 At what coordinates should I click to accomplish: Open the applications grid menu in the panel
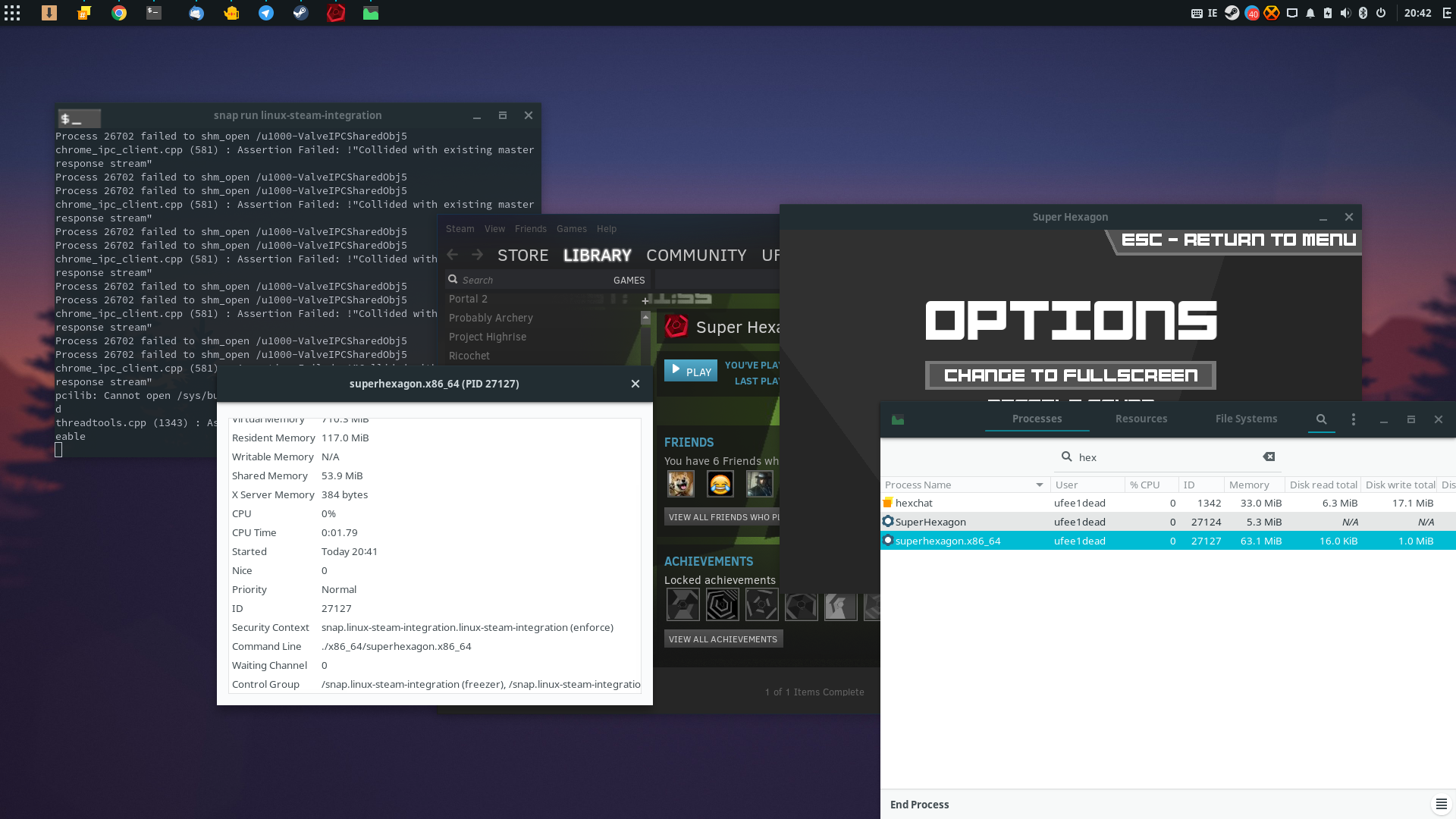coord(12,13)
